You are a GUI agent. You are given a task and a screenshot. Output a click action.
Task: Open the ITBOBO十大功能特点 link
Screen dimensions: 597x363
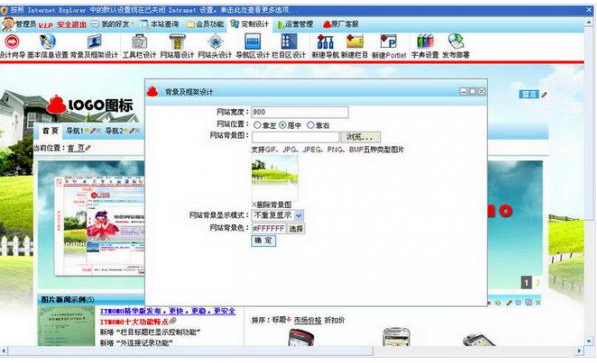pyautogui.click(x=134, y=322)
